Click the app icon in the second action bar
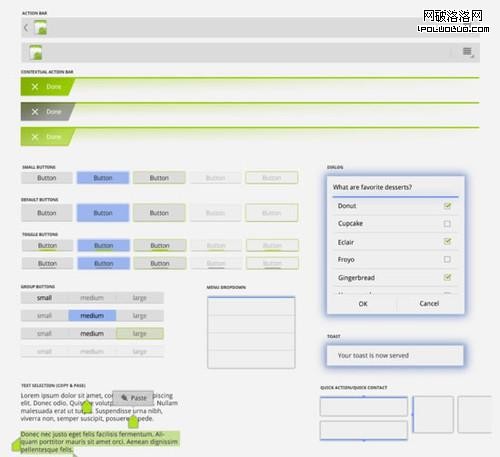Screen dimensions: 500x457 pyautogui.click(x=36, y=52)
